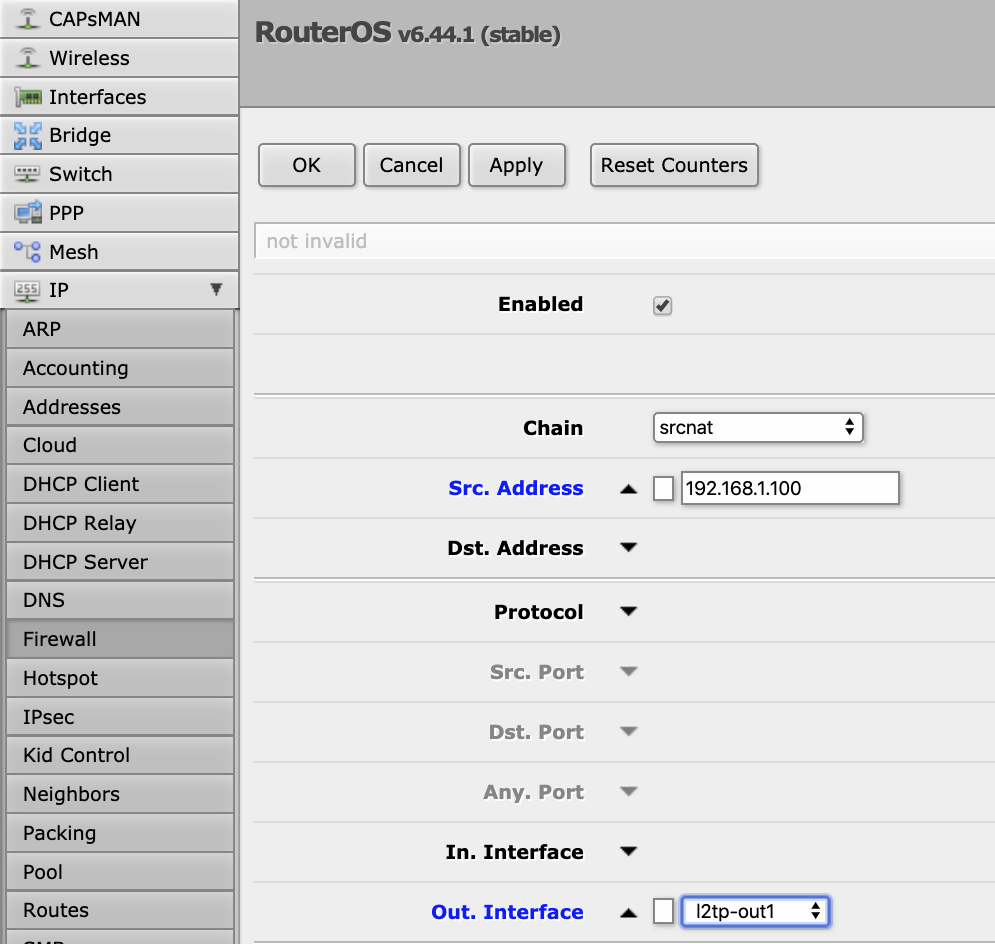Go to DHCP Server submenu
Viewport: 995px width, 944px height.
coord(120,561)
